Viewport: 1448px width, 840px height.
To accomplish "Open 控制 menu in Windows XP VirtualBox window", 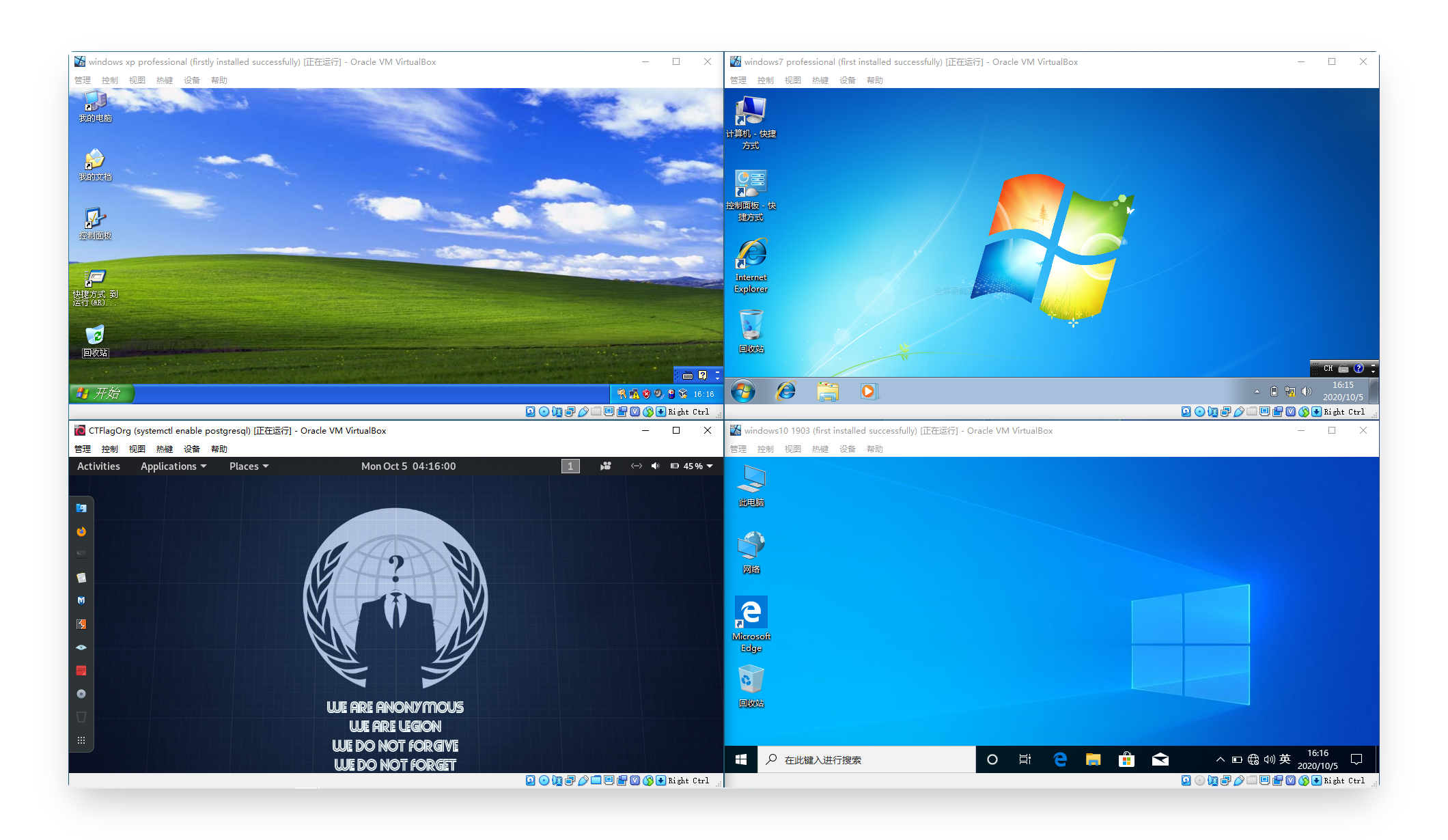I will pos(109,80).
